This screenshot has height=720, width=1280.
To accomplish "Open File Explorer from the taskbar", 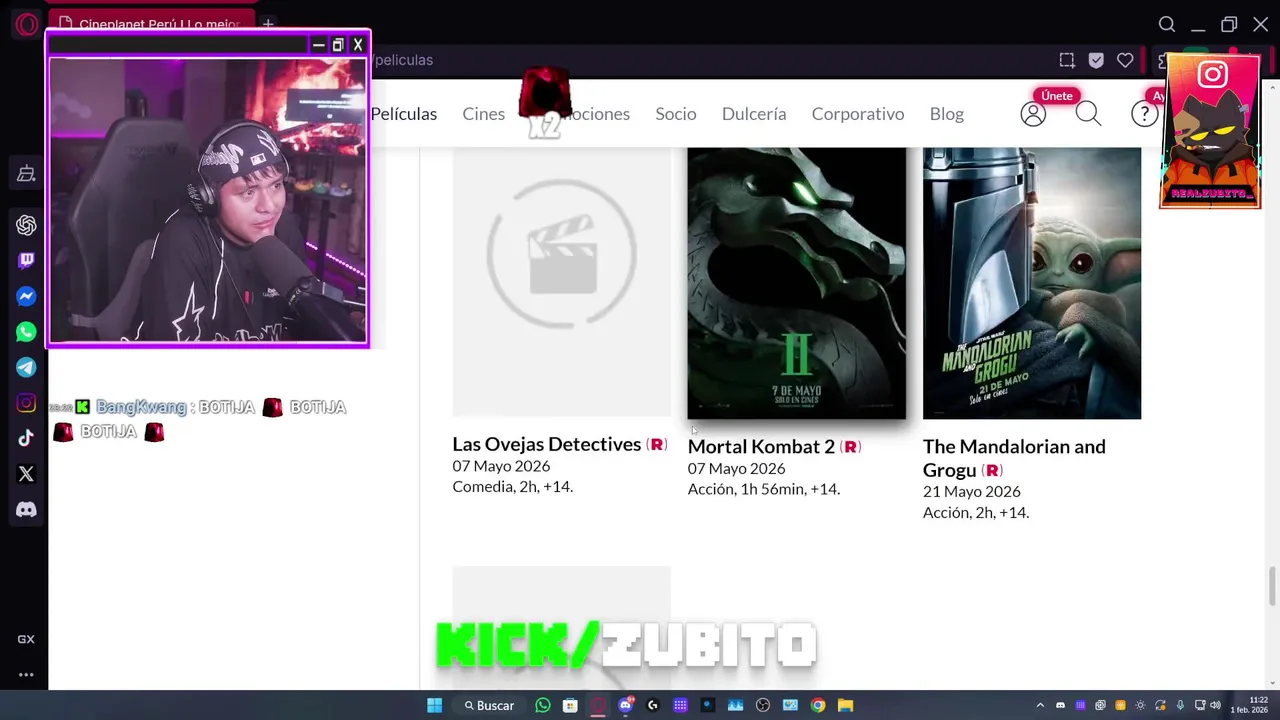I will [x=845, y=705].
